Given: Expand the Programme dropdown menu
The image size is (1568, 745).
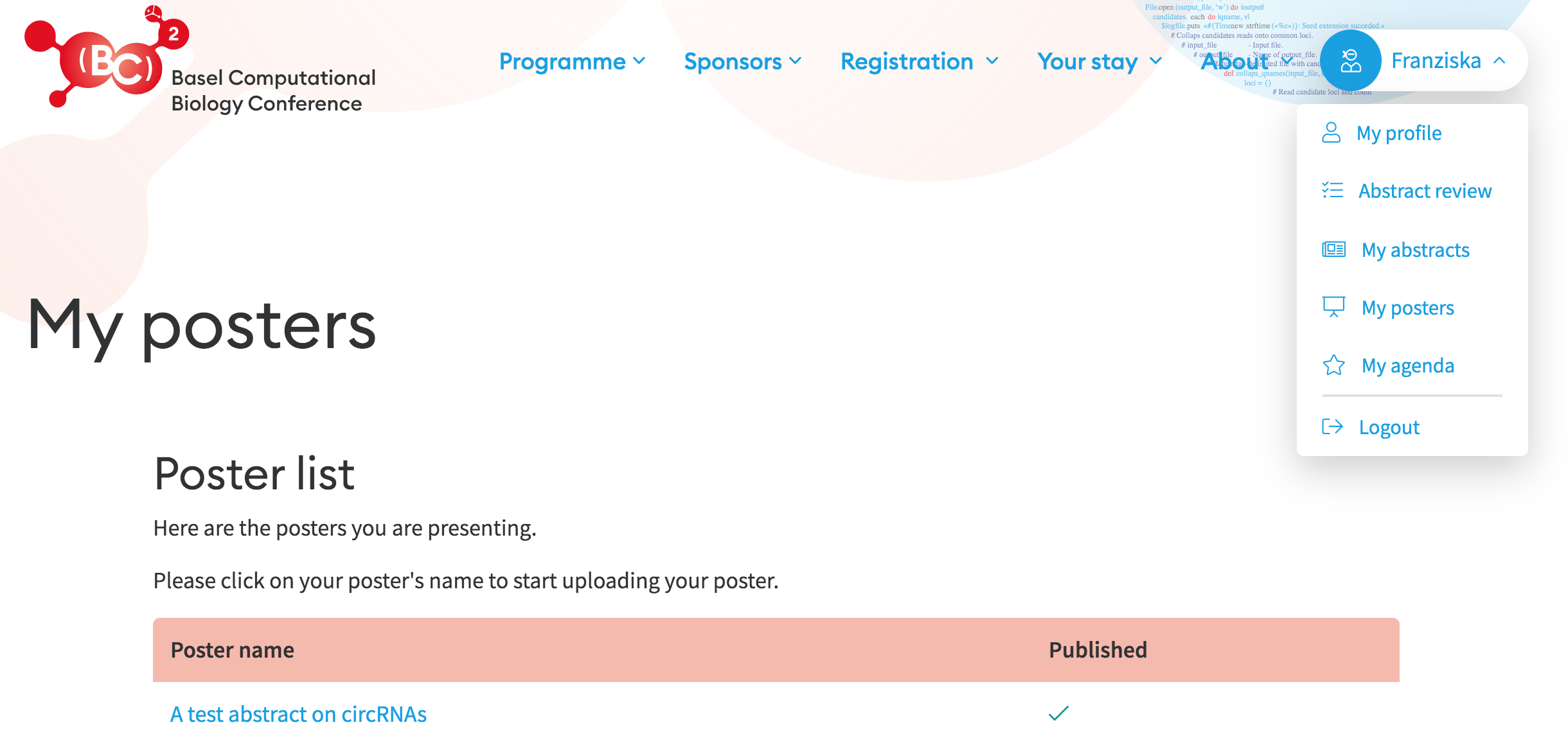Looking at the screenshot, I should pos(572,61).
